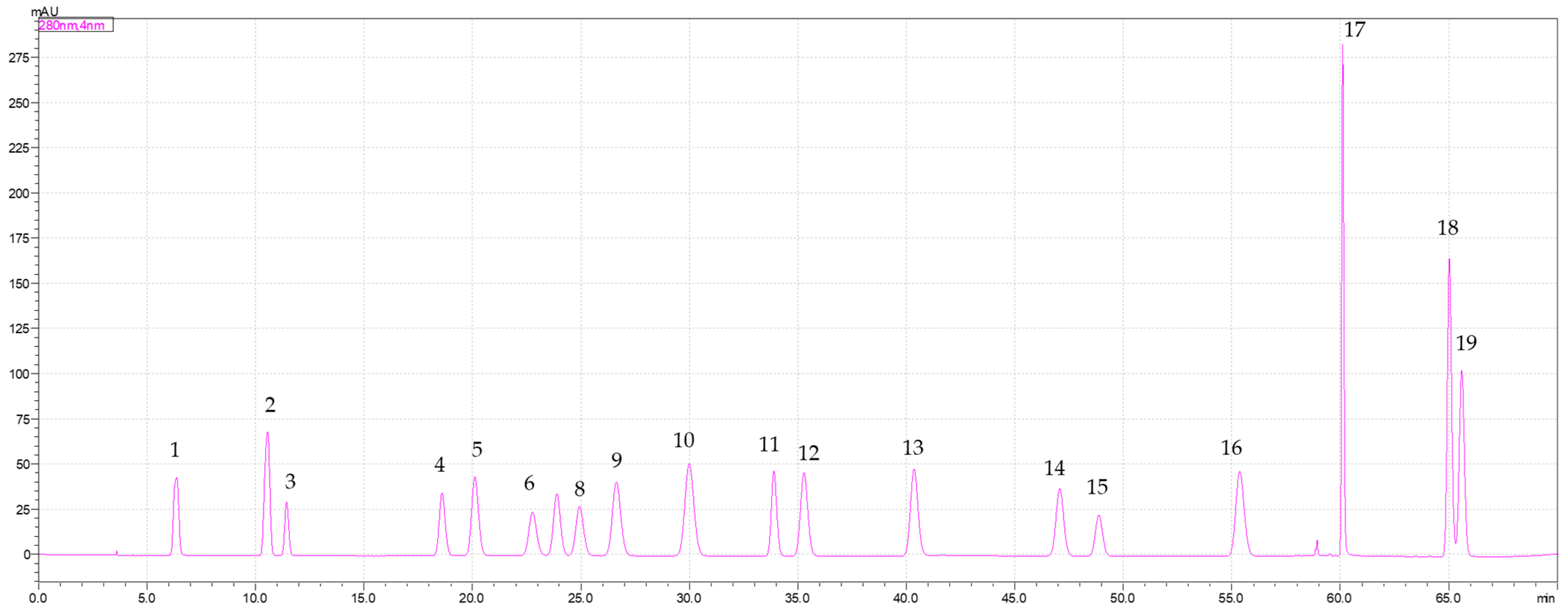Viewport: 1568px width, 612px height.
Task: Click peak label 10 at 30 minutes
Action: coord(683,440)
